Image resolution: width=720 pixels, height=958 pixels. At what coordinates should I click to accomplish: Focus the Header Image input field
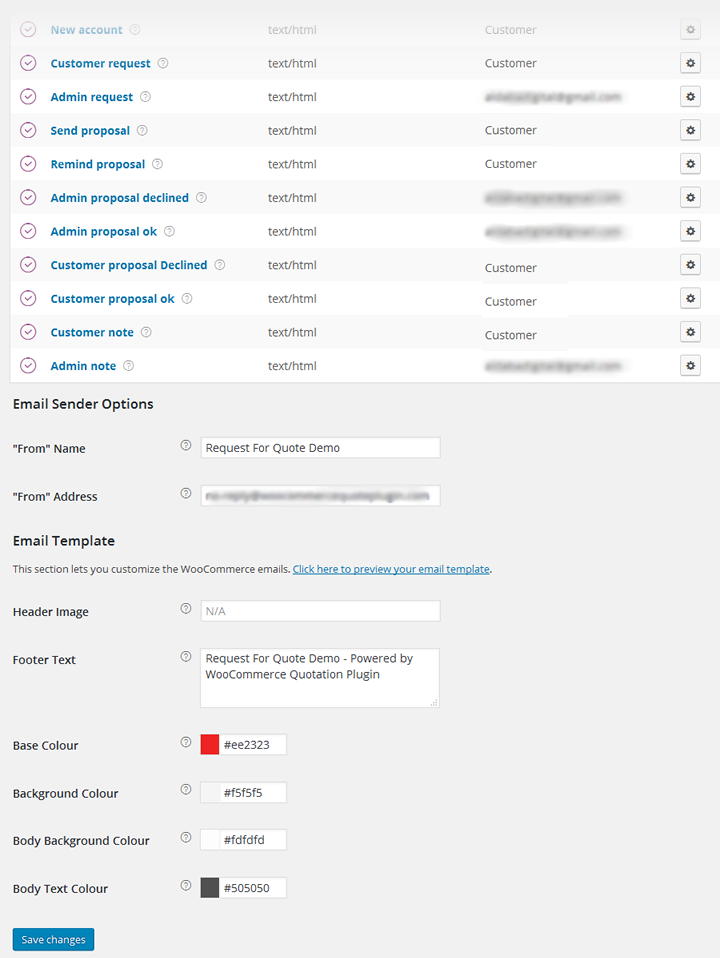320,611
